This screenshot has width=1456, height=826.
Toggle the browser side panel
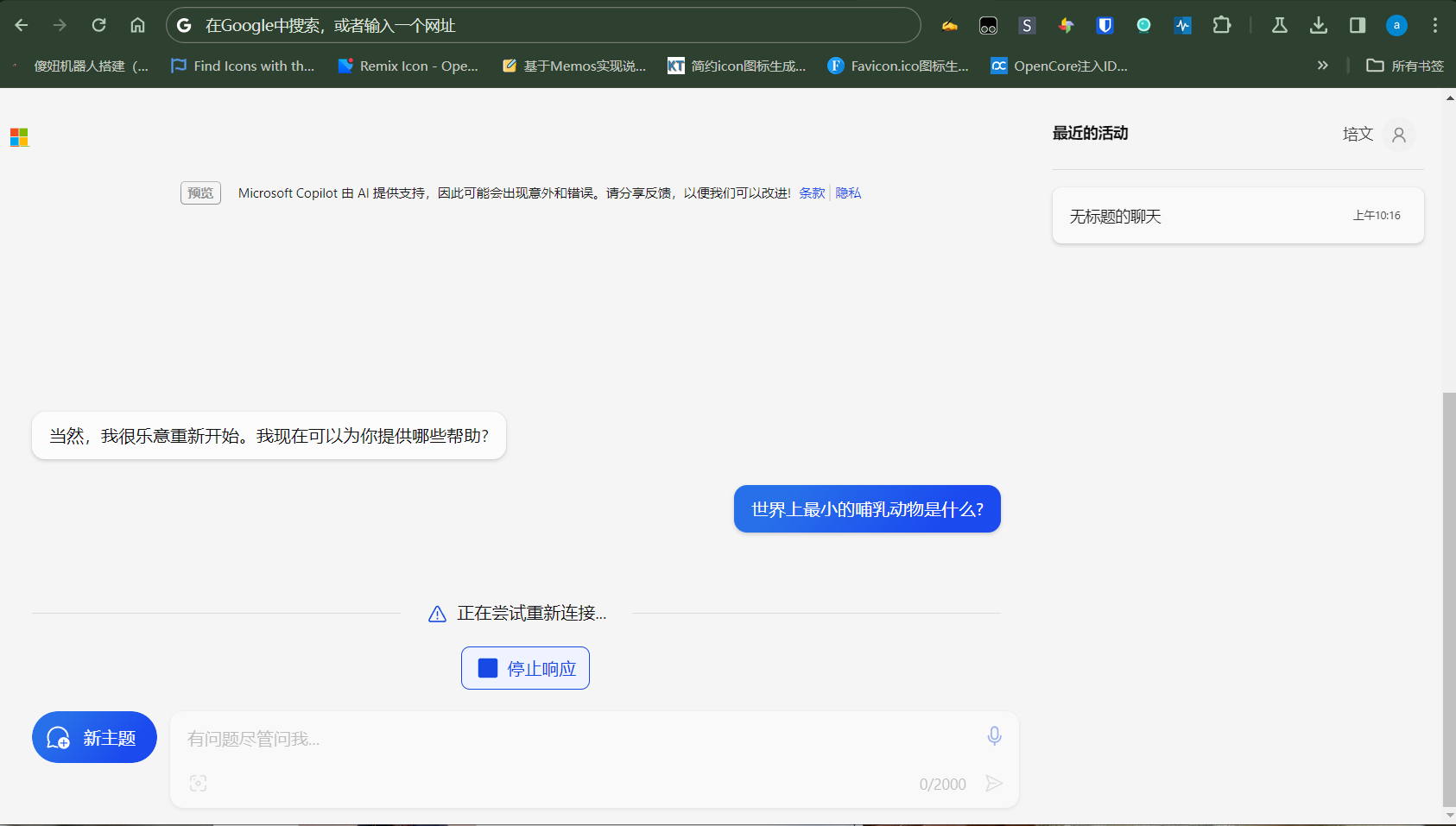[x=1357, y=25]
